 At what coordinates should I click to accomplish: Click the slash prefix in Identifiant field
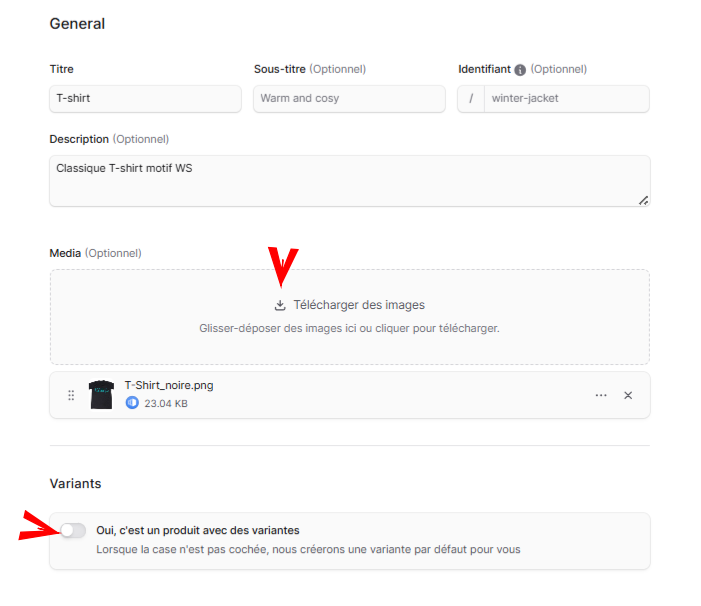point(471,99)
